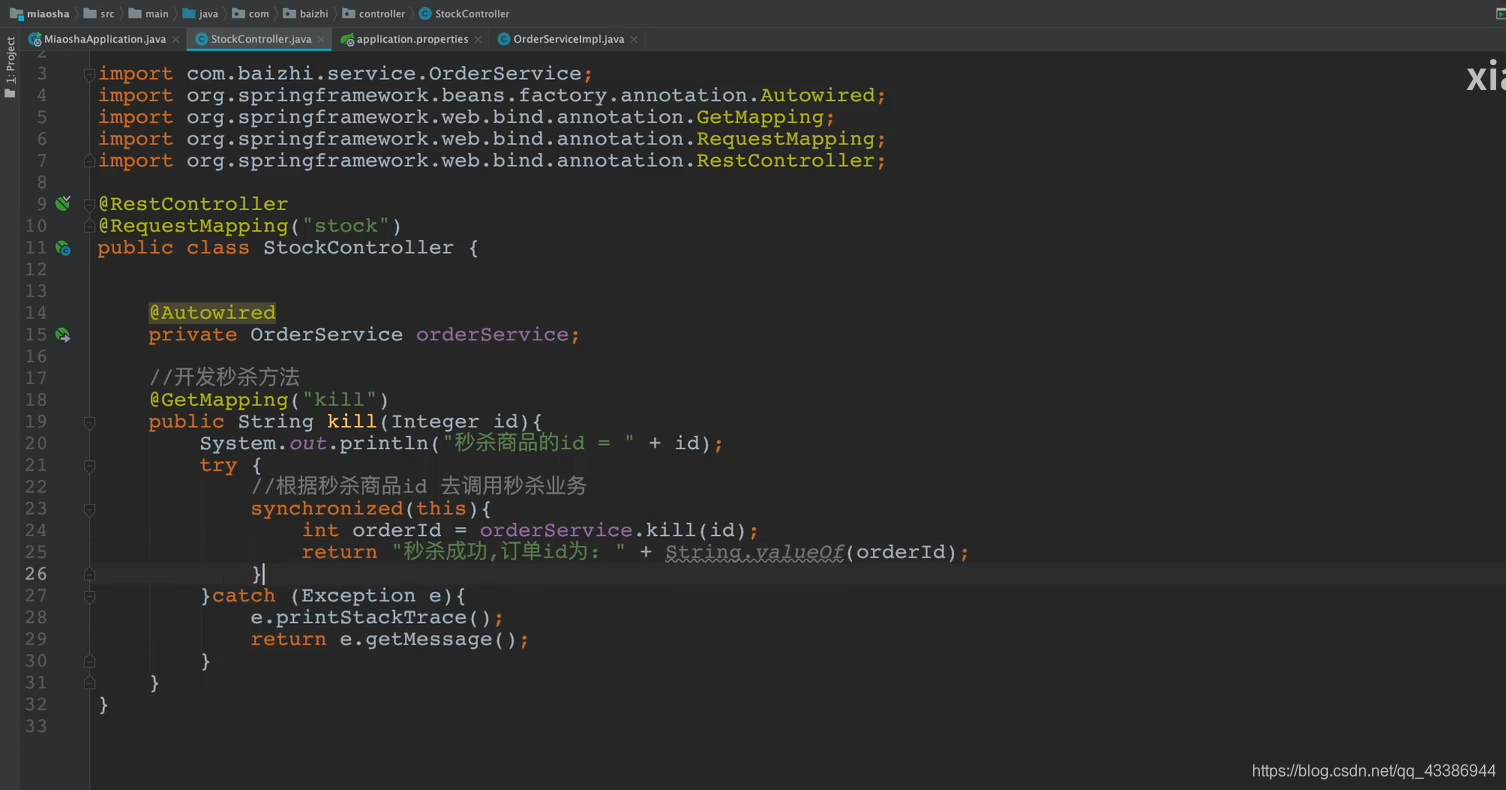Click the com package icon in breadcrumb
The height and width of the screenshot is (790, 1506).
pyautogui.click(x=239, y=14)
